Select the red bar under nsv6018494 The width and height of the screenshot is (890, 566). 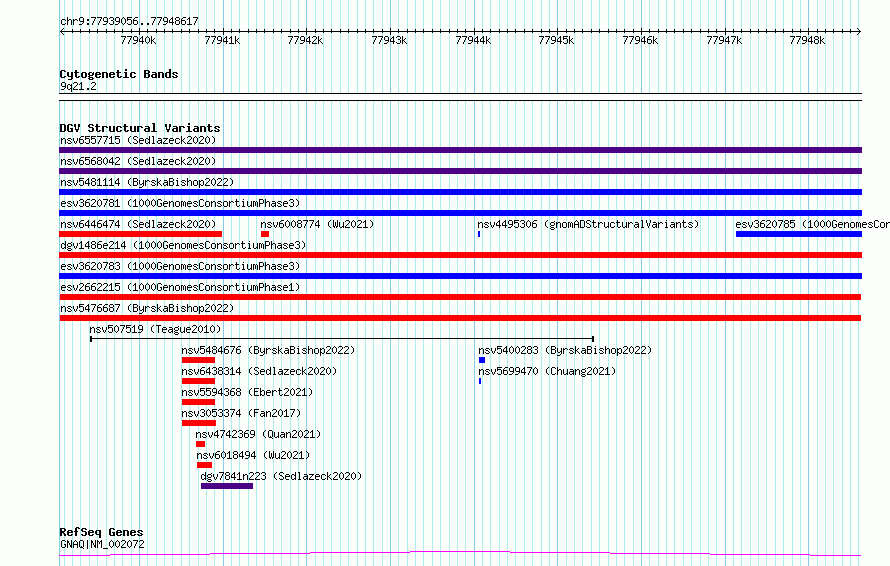coord(204,465)
